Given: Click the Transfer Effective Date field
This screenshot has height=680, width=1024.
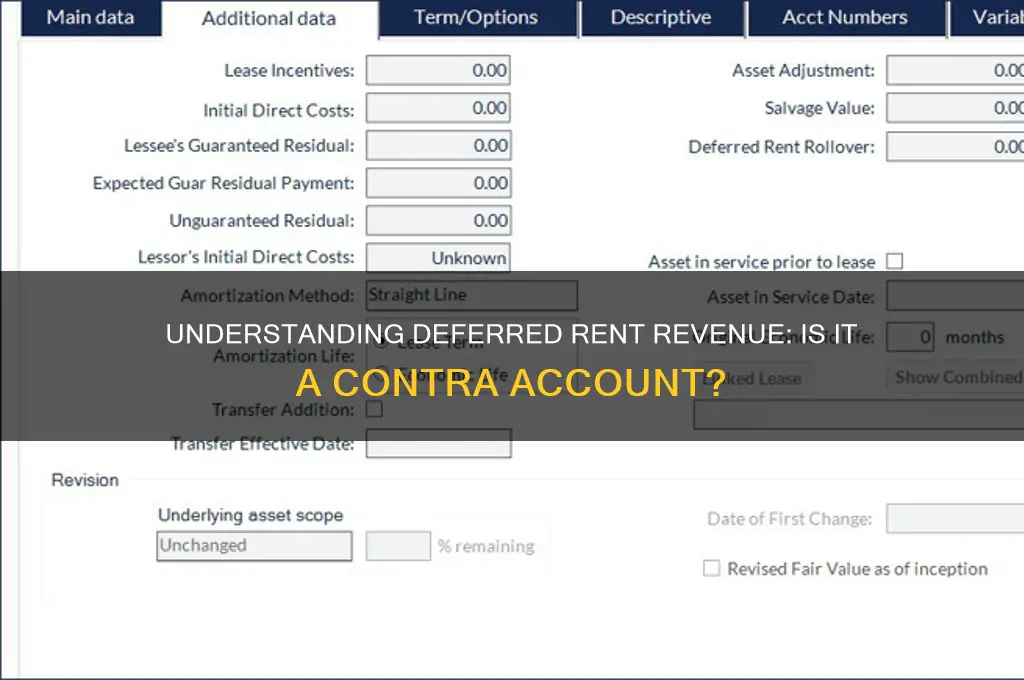Looking at the screenshot, I should click(438, 444).
